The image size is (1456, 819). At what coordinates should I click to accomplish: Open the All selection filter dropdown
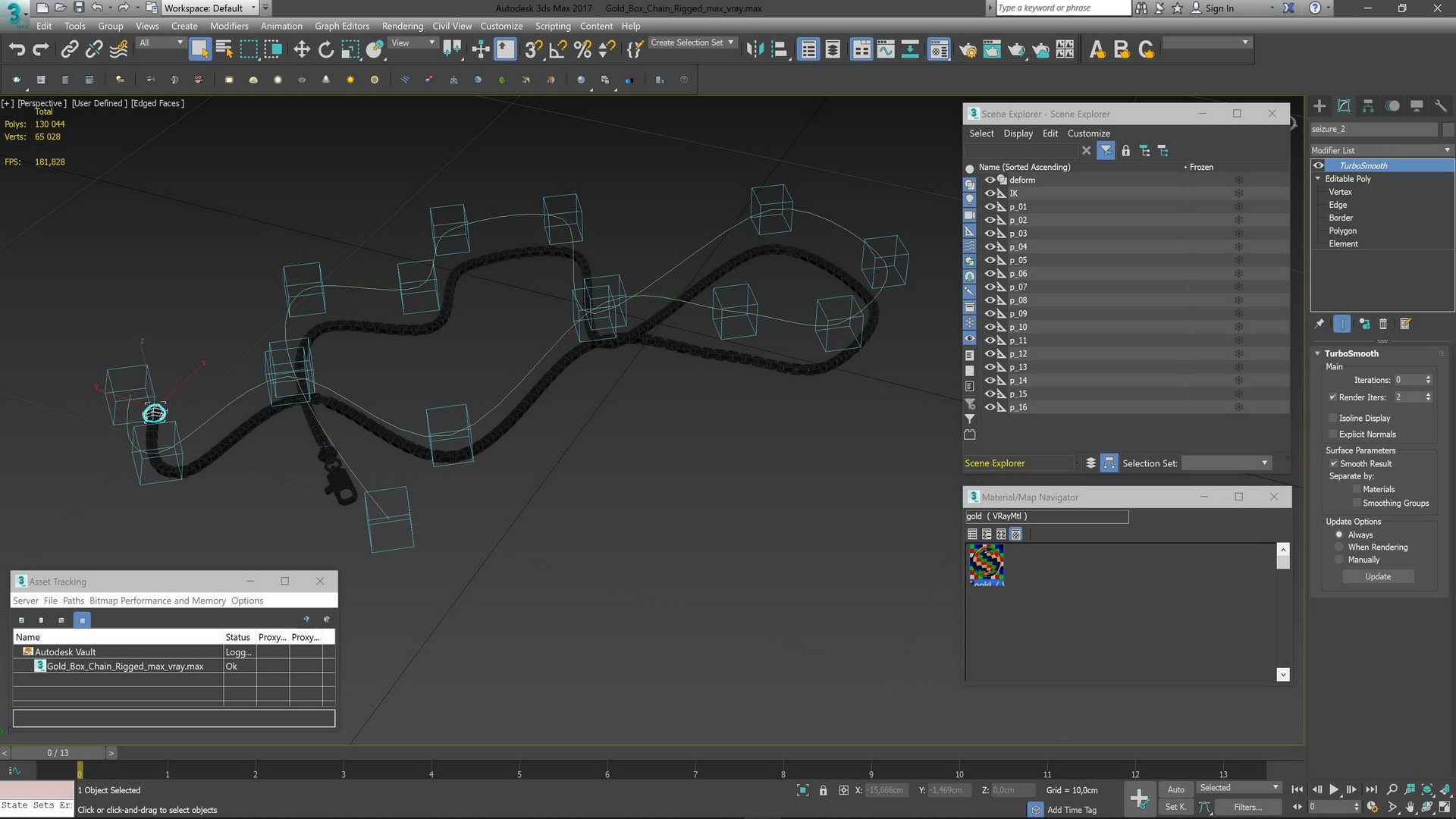pyautogui.click(x=162, y=43)
